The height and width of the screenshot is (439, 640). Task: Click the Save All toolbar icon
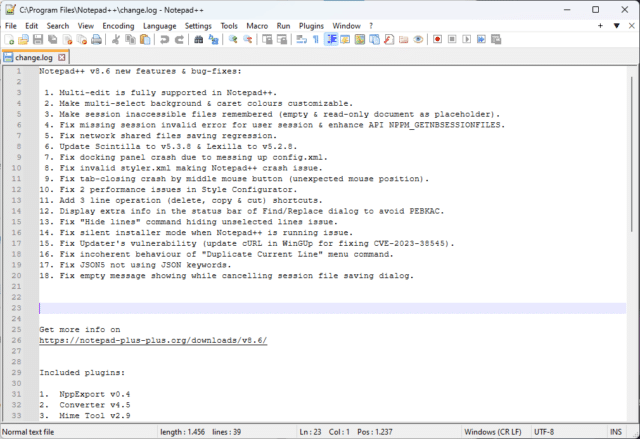coord(53,40)
